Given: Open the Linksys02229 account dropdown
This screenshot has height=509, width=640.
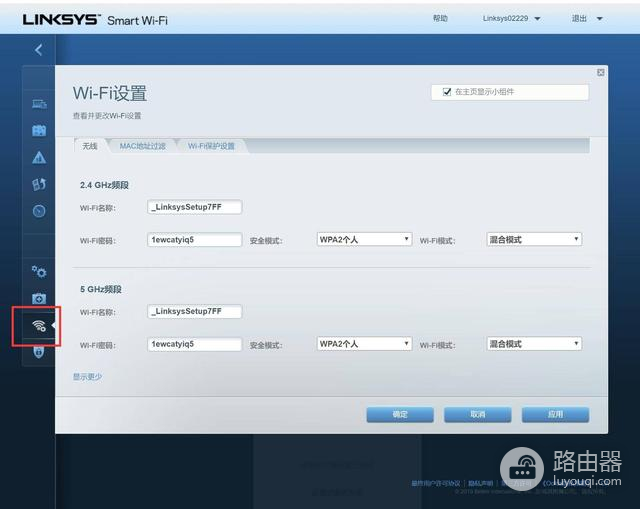Looking at the screenshot, I should pyautogui.click(x=511, y=19).
